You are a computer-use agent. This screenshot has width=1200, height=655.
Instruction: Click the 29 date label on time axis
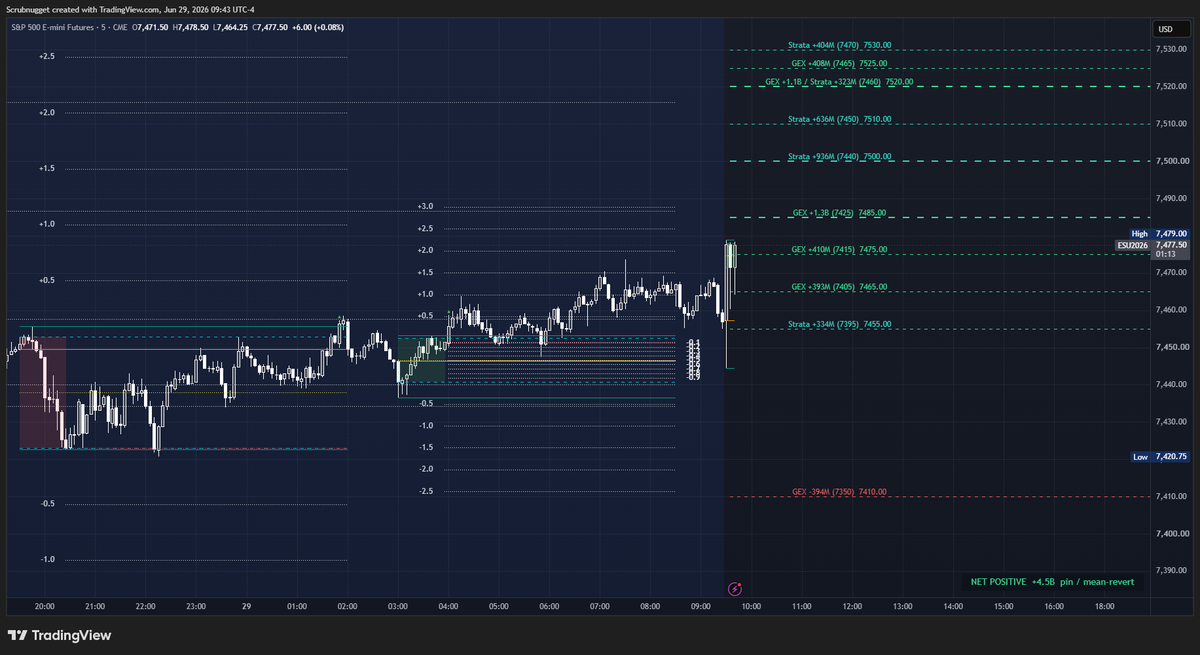pos(246,606)
